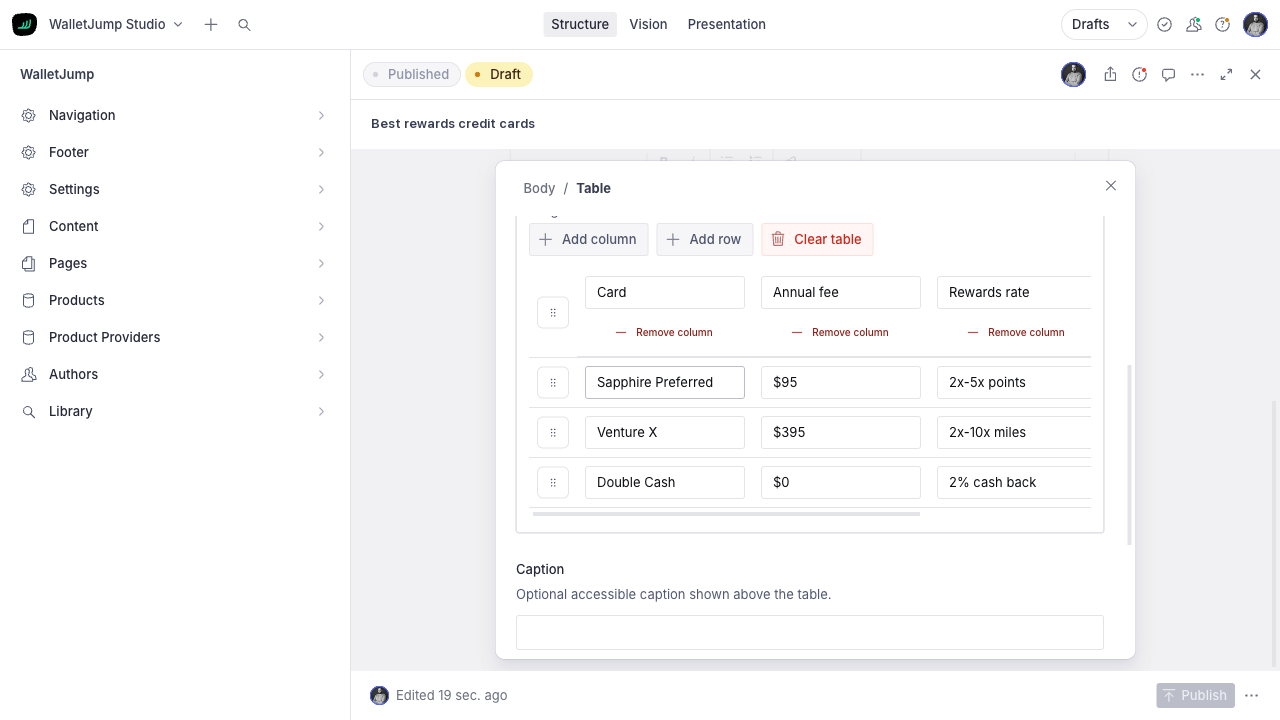This screenshot has width=1280, height=720.
Task: Expand the Settings sidebar item
Action: coord(175,189)
